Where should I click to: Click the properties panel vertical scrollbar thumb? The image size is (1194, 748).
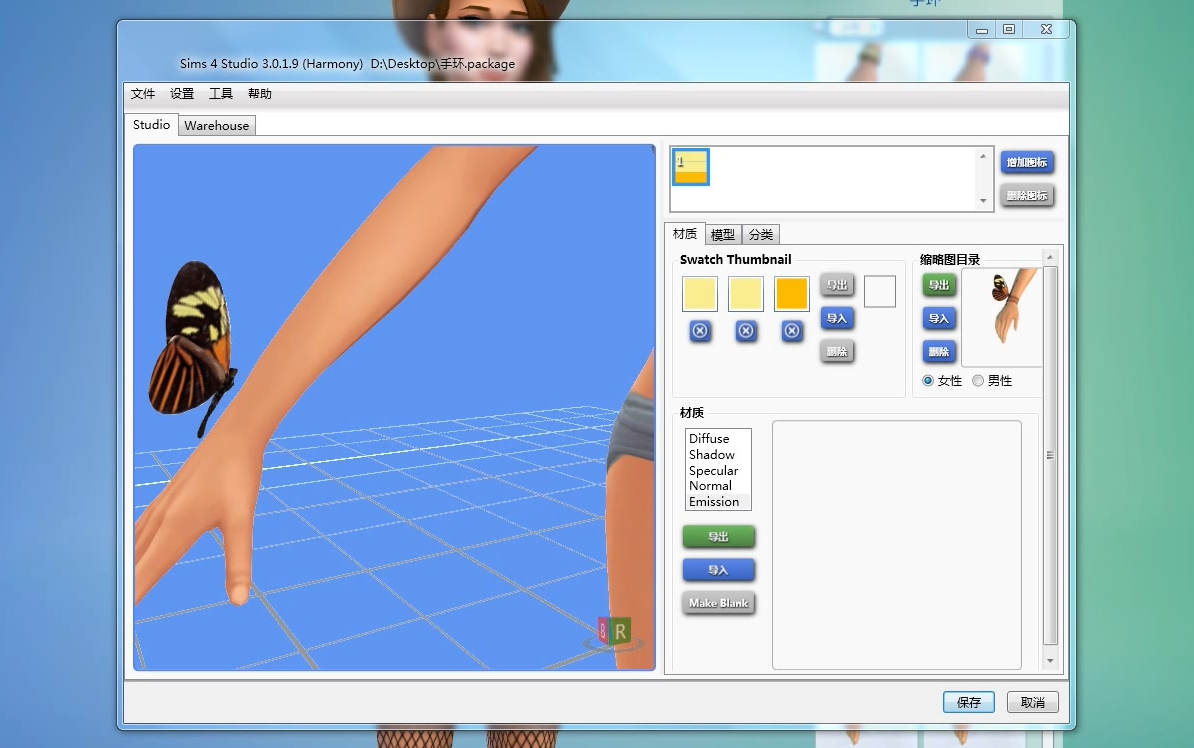1050,456
